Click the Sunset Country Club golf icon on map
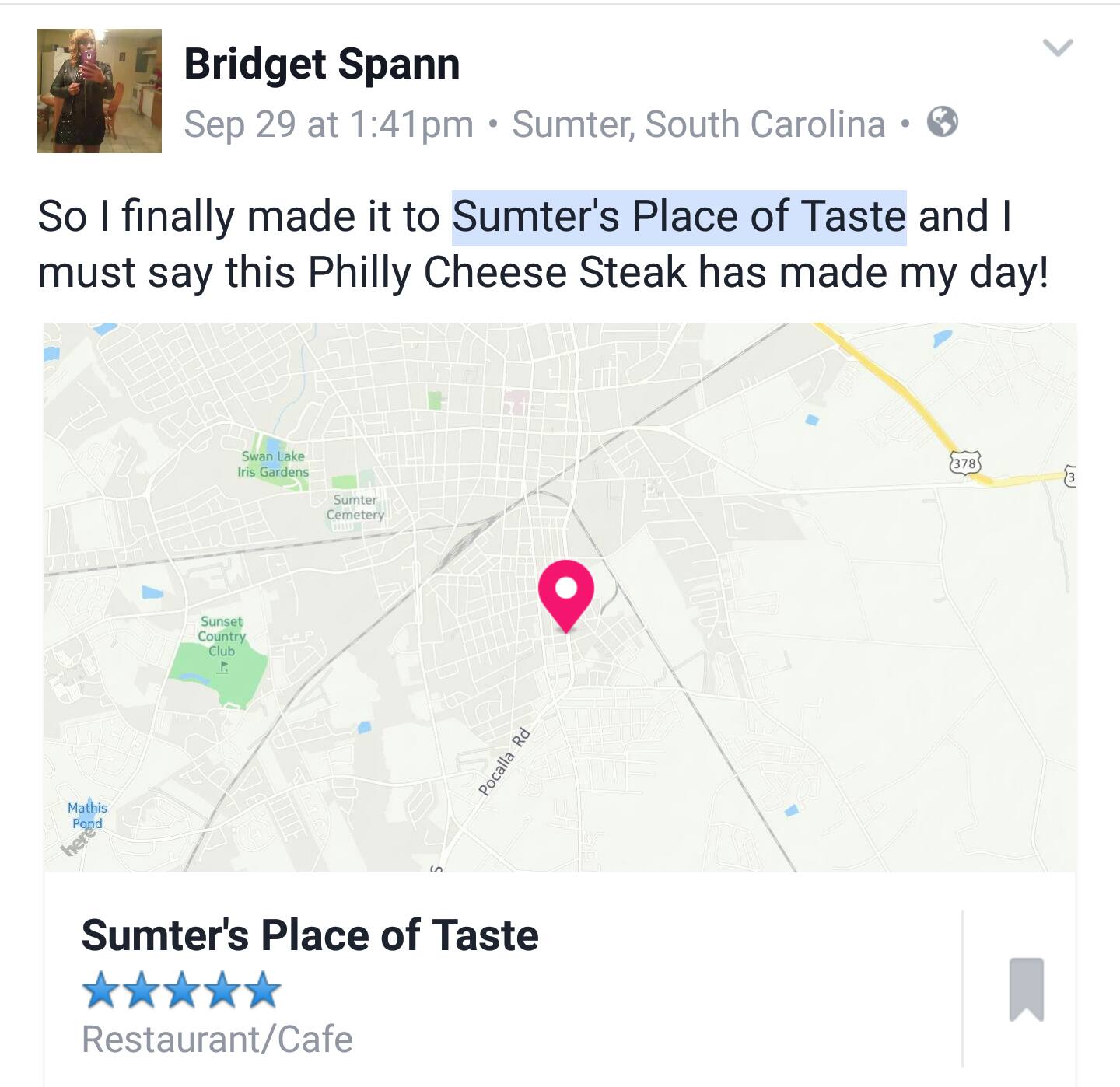The image size is (1120, 1087). pyautogui.click(x=222, y=667)
